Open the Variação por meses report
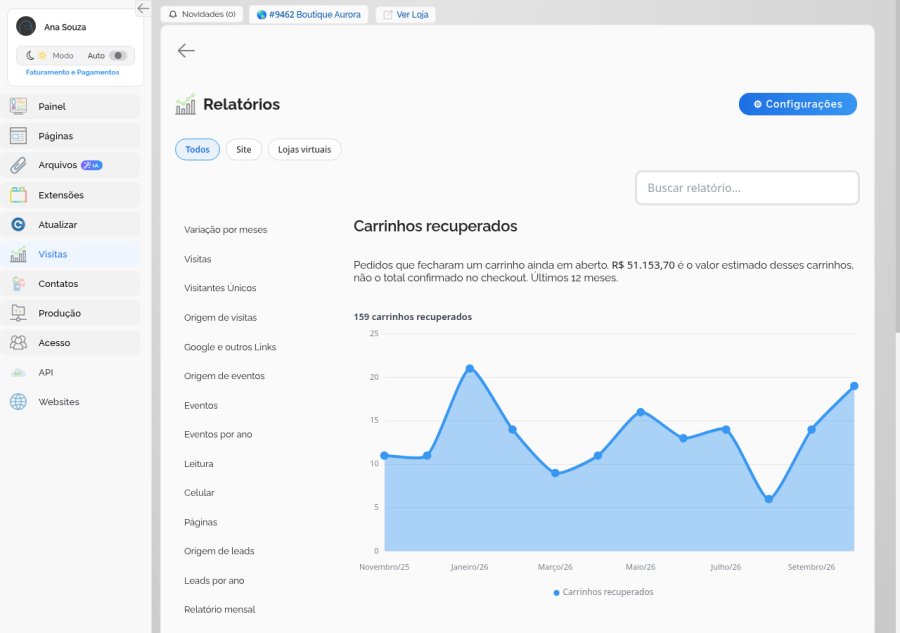The width and height of the screenshot is (900, 633). [226, 230]
